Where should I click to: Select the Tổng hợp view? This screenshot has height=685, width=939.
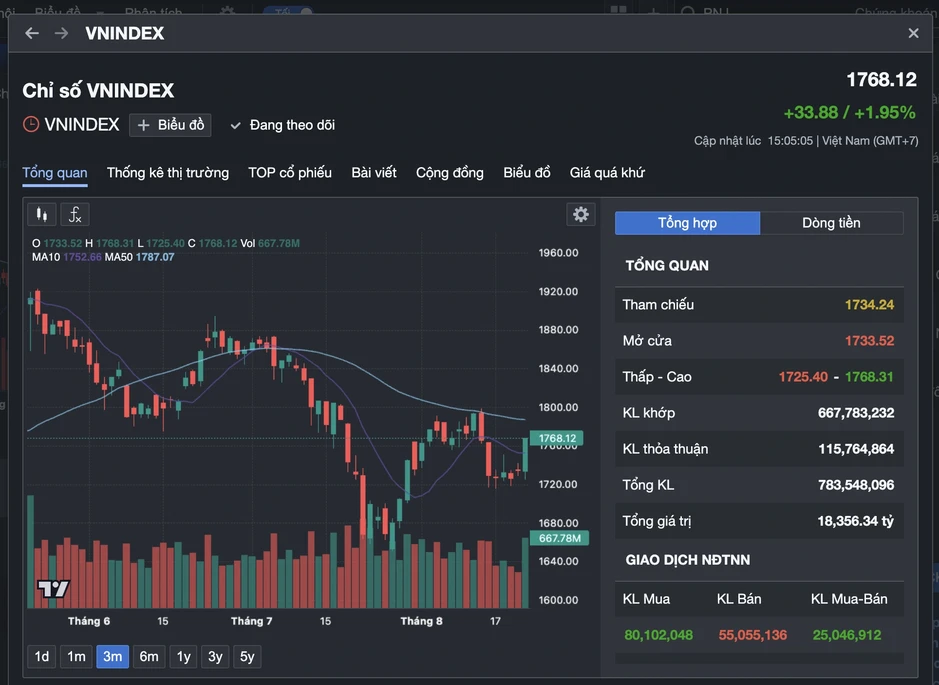pyautogui.click(x=687, y=223)
